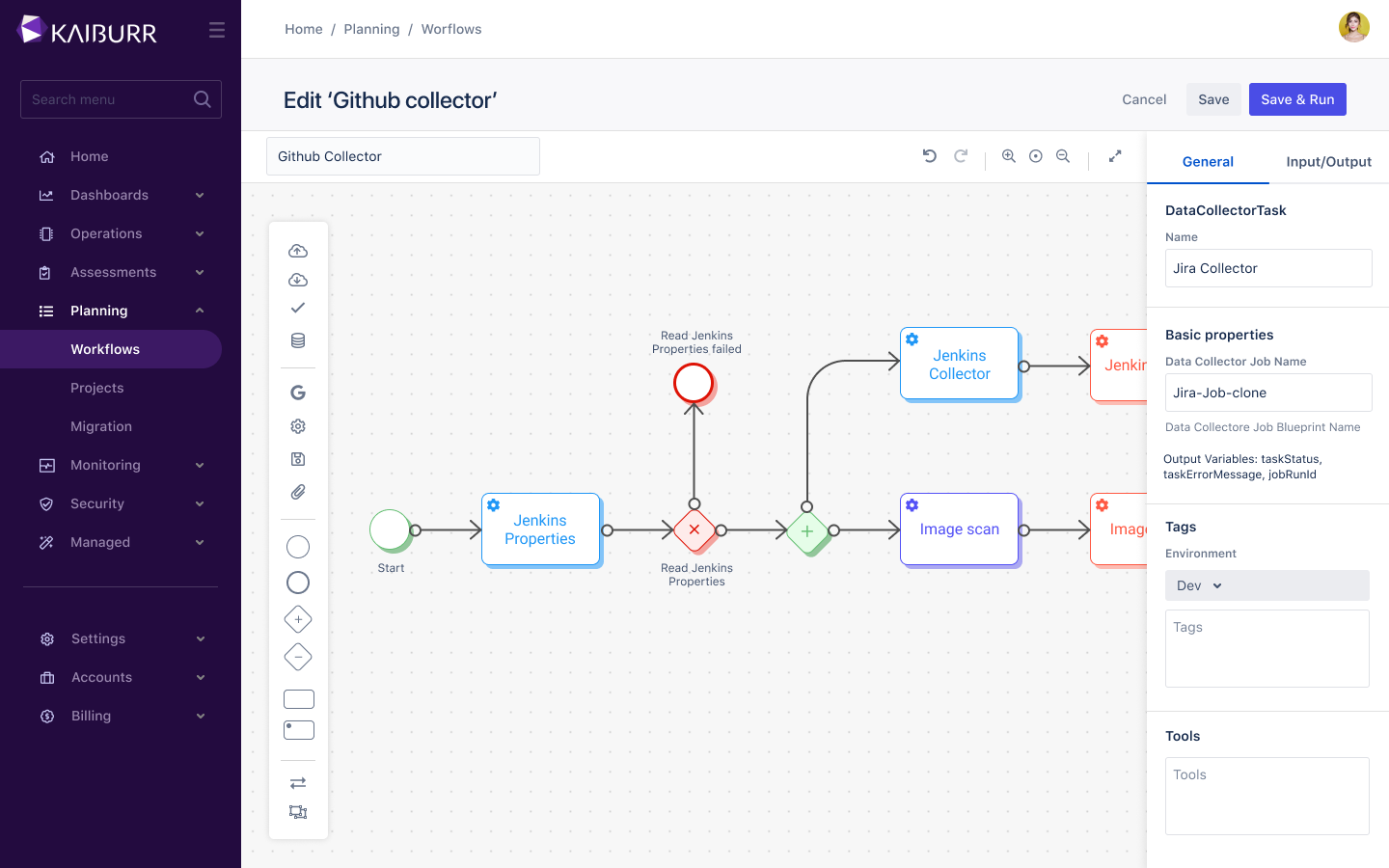The image size is (1389, 868).
Task: Click the zoom out magnifier icon
Action: pyautogui.click(x=1063, y=156)
